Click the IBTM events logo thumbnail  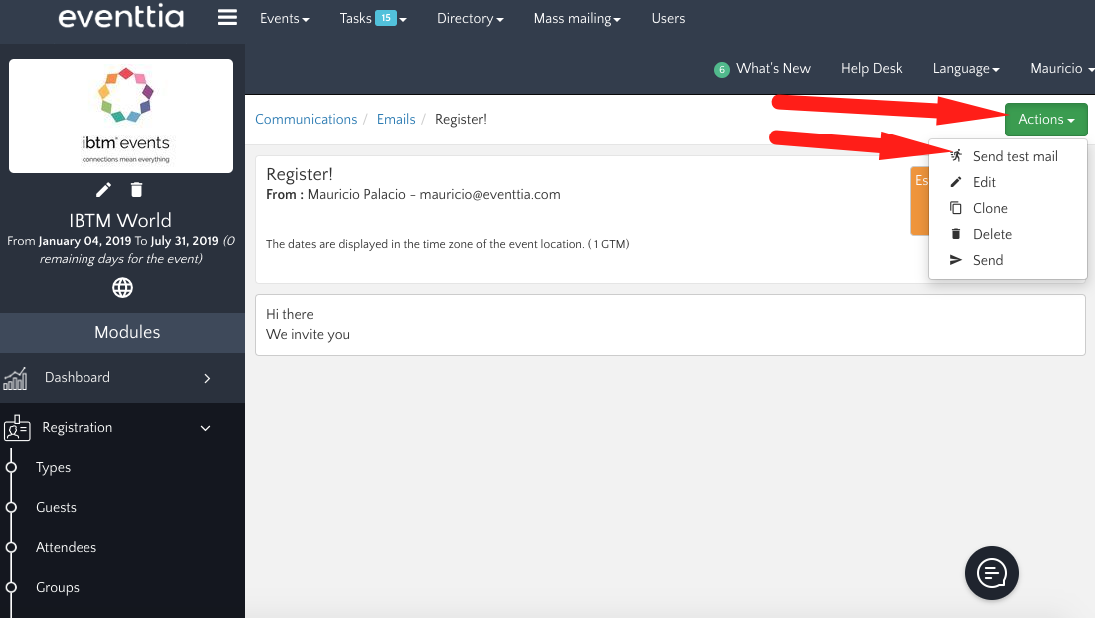click(x=121, y=116)
